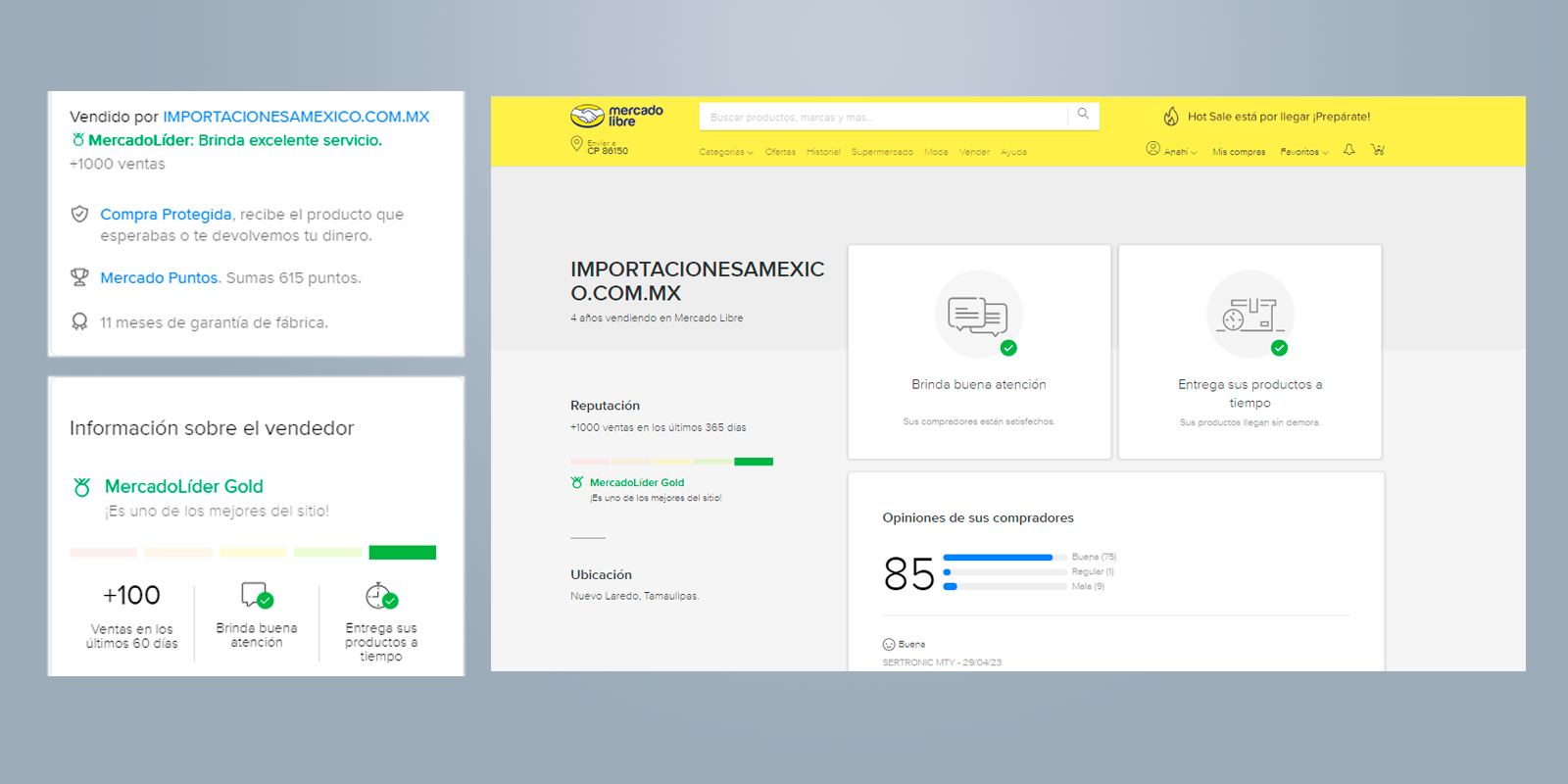Open the Mercado Puntos link
1568x784 pixels.
[159, 277]
